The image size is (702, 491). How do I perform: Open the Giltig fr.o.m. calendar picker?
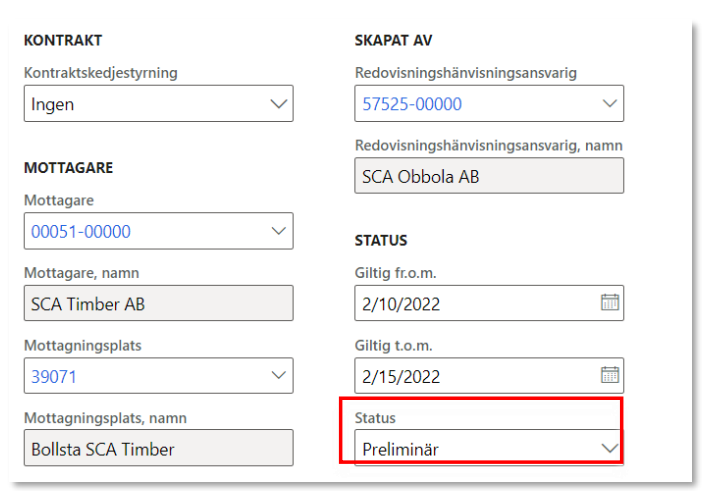pyautogui.click(x=610, y=302)
